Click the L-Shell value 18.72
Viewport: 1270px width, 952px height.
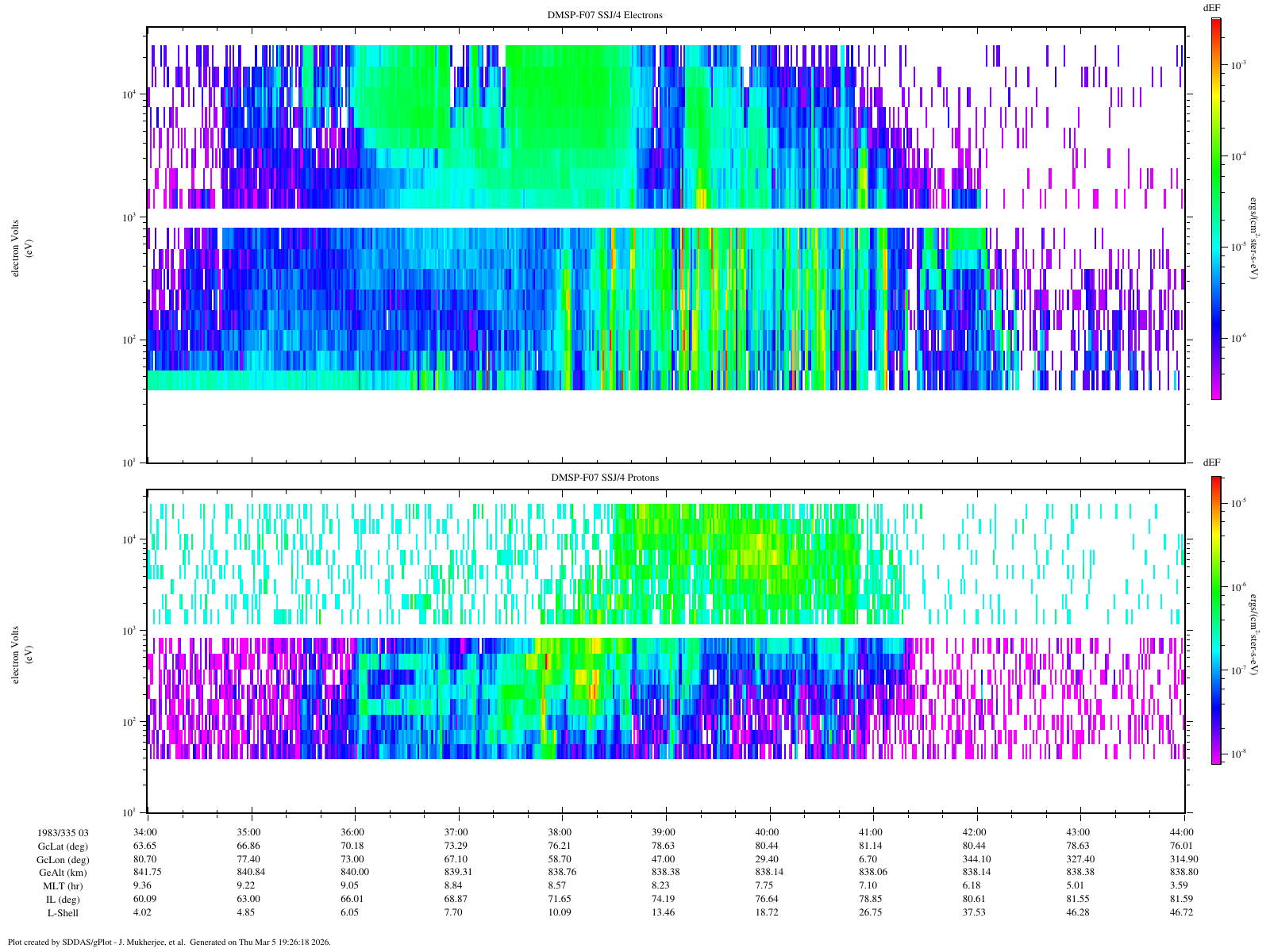(767, 913)
